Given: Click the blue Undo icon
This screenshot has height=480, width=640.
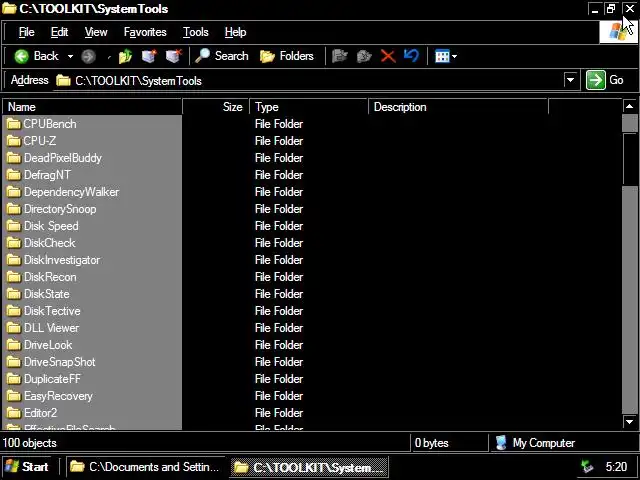Looking at the screenshot, I should (411, 56).
